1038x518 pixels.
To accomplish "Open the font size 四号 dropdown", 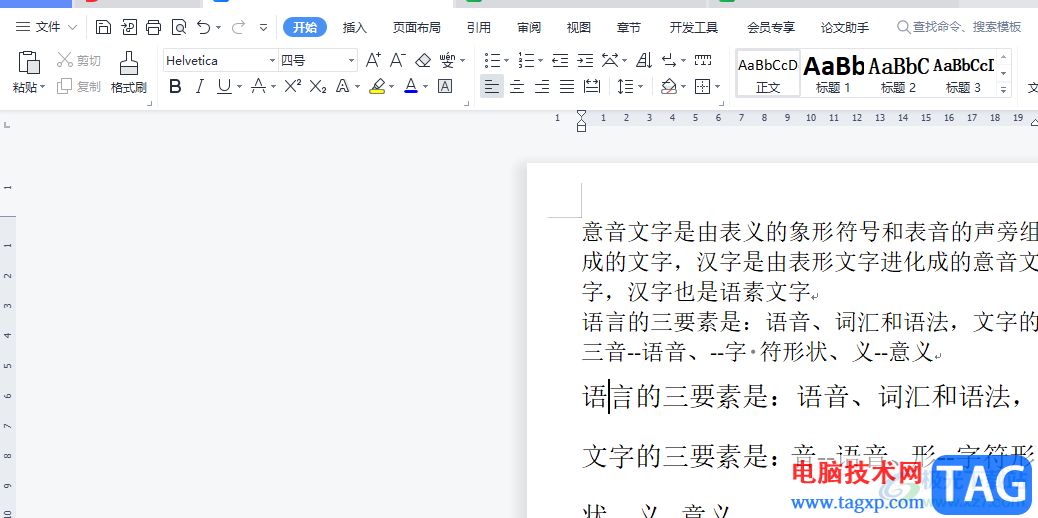I will tap(352, 61).
